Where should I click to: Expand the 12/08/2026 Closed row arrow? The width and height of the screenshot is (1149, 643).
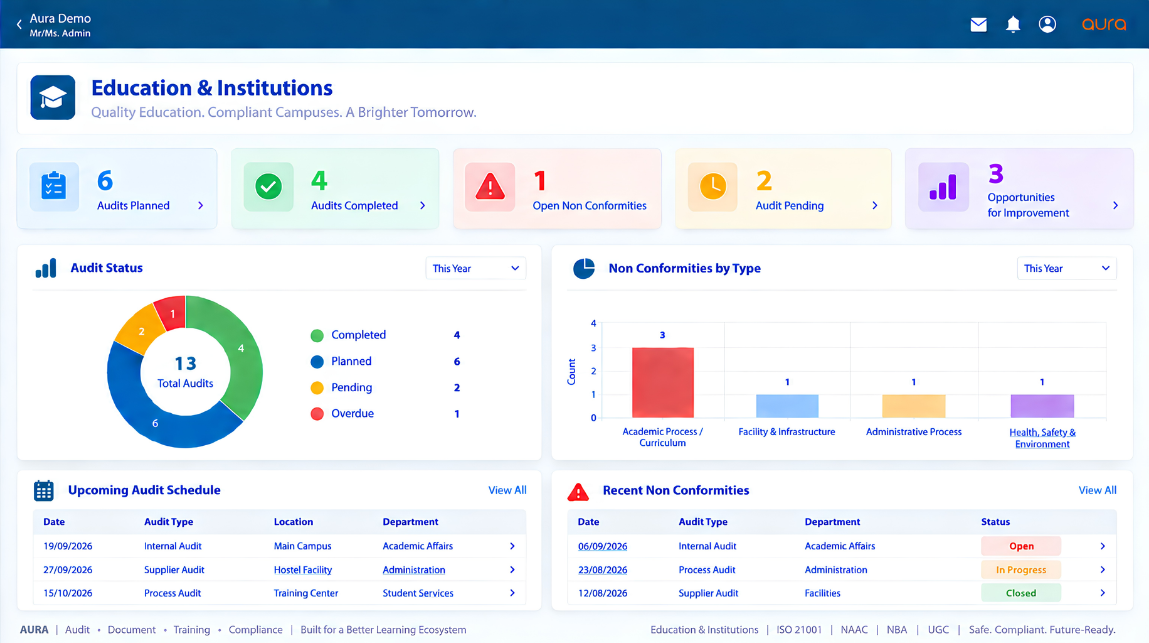click(x=1103, y=593)
